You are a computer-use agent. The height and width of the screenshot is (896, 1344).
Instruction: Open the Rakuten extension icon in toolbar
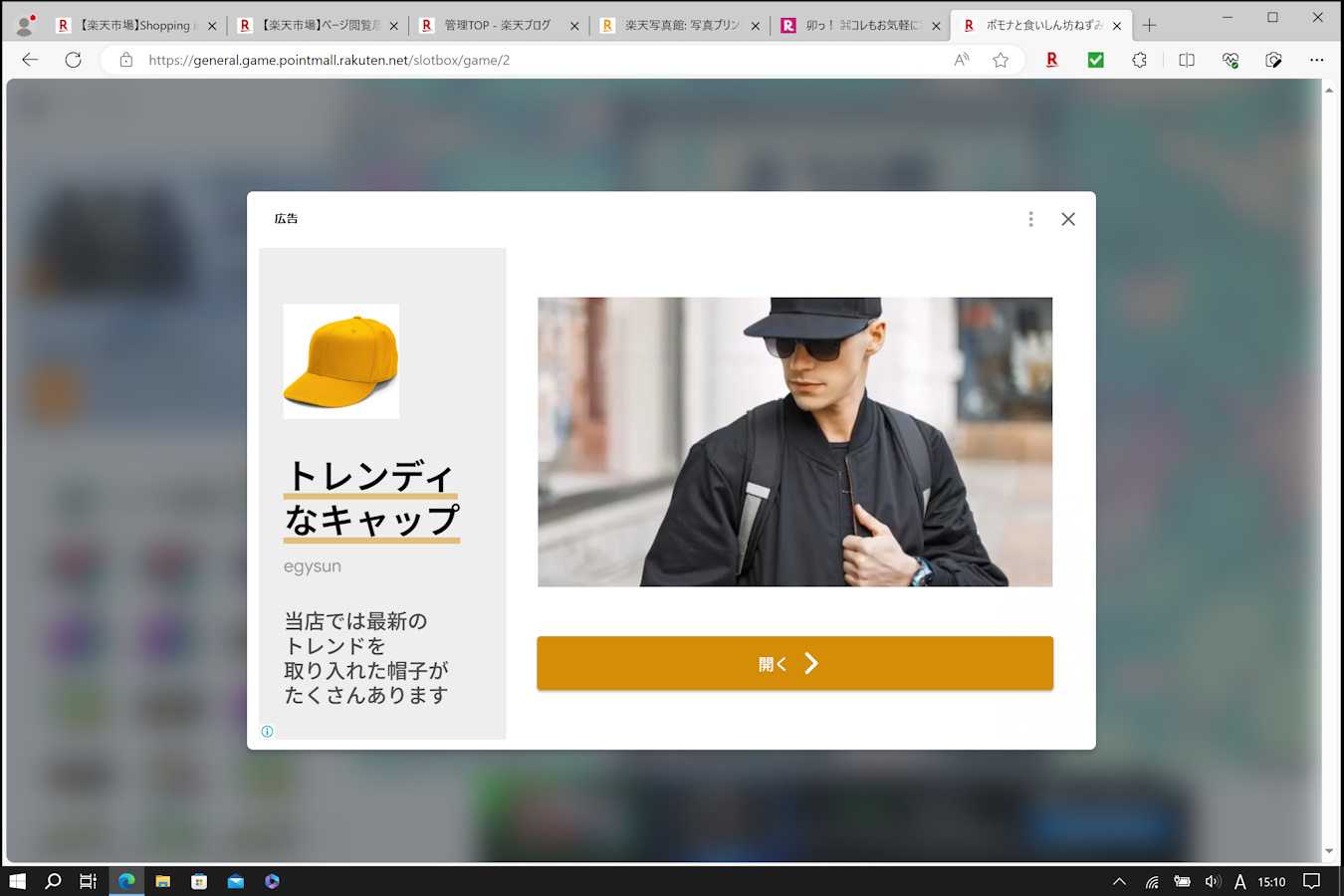click(x=1051, y=60)
